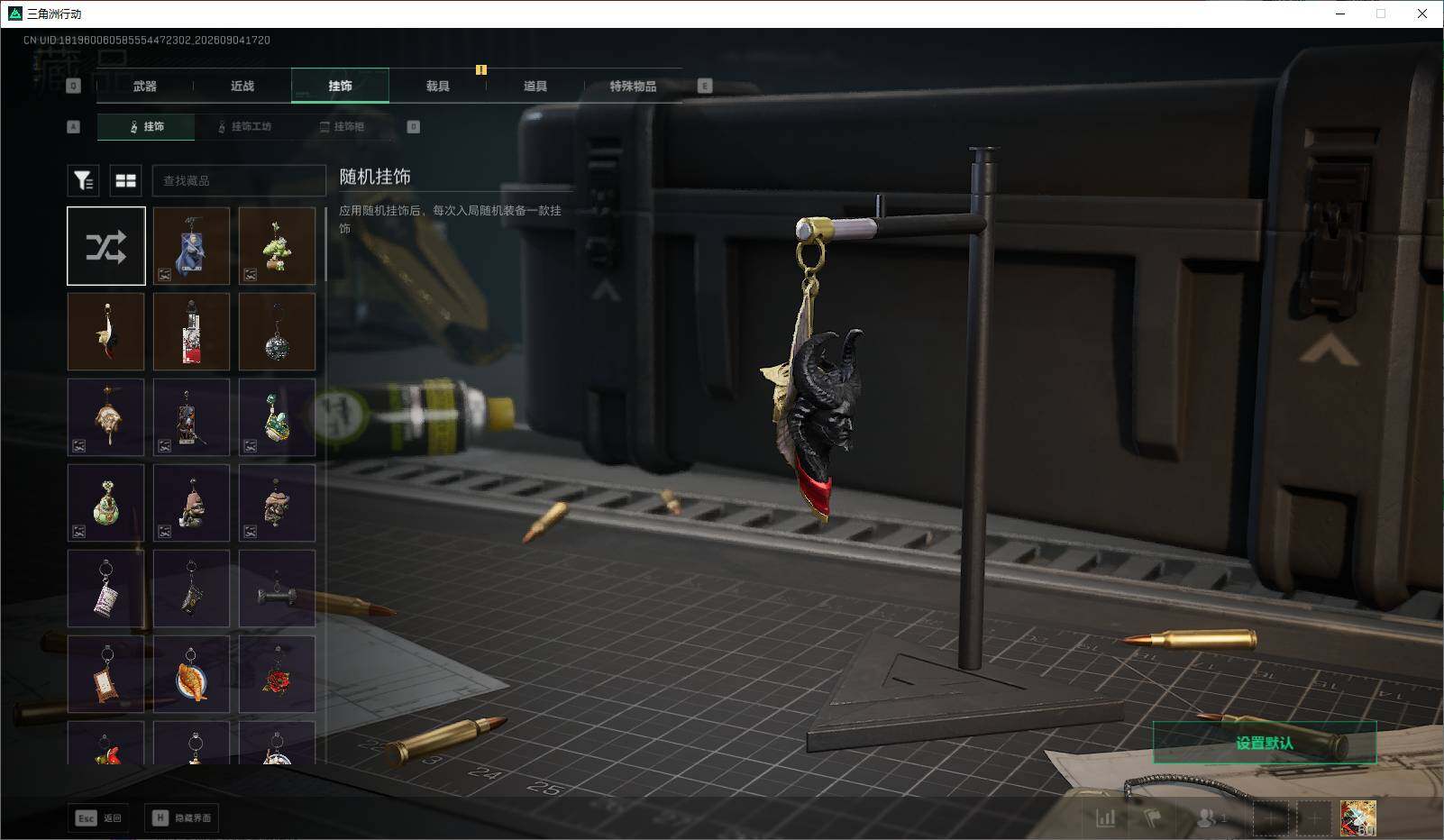The height and width of the screenshot is (840, 1444).
Task: Open the 挂饰柜 sub-tab
Action: (343, 127)
